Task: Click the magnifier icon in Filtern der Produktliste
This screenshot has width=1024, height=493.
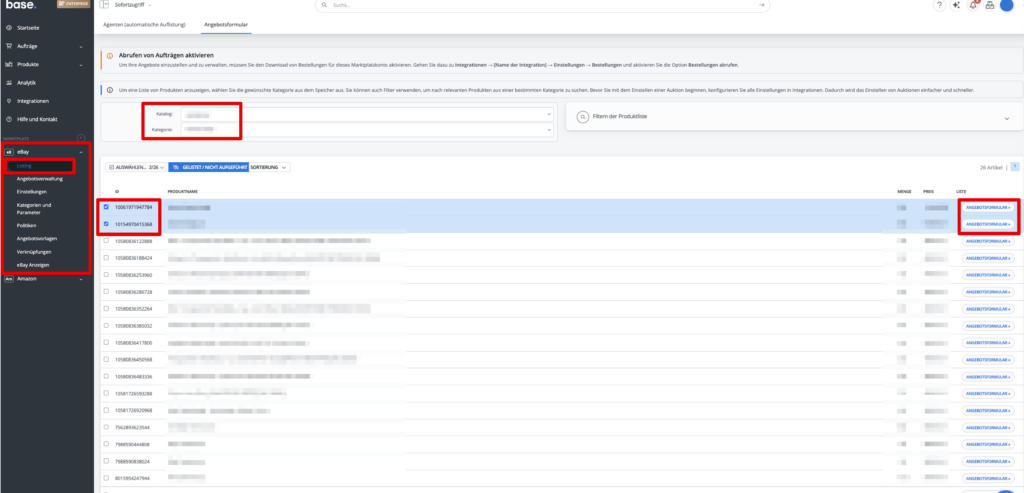Action: click(x=583, y=116)
